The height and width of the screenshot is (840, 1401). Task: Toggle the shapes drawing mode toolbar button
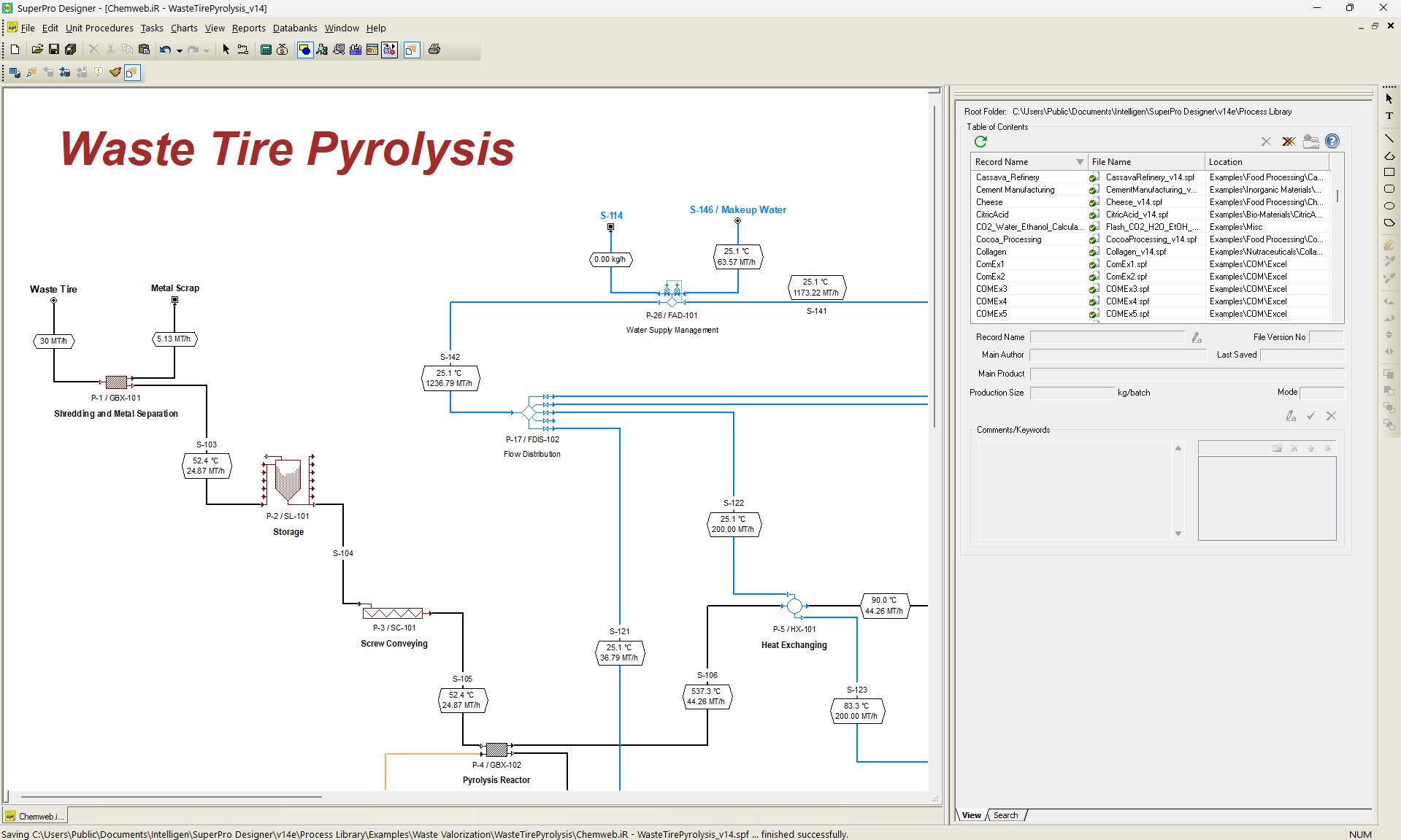305,50
